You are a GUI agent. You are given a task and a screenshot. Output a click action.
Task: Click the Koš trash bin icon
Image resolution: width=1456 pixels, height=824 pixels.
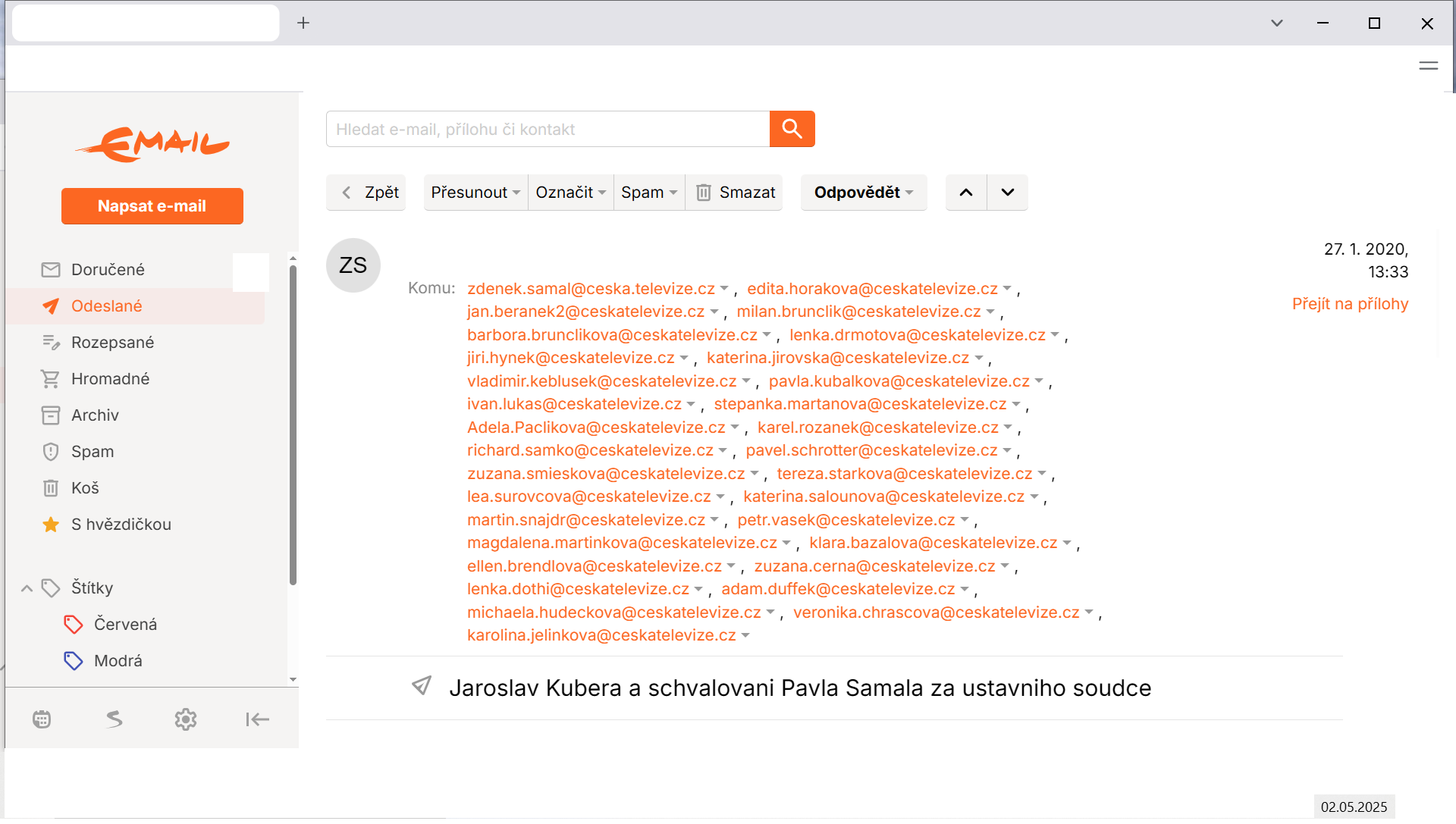pos(51,488)
